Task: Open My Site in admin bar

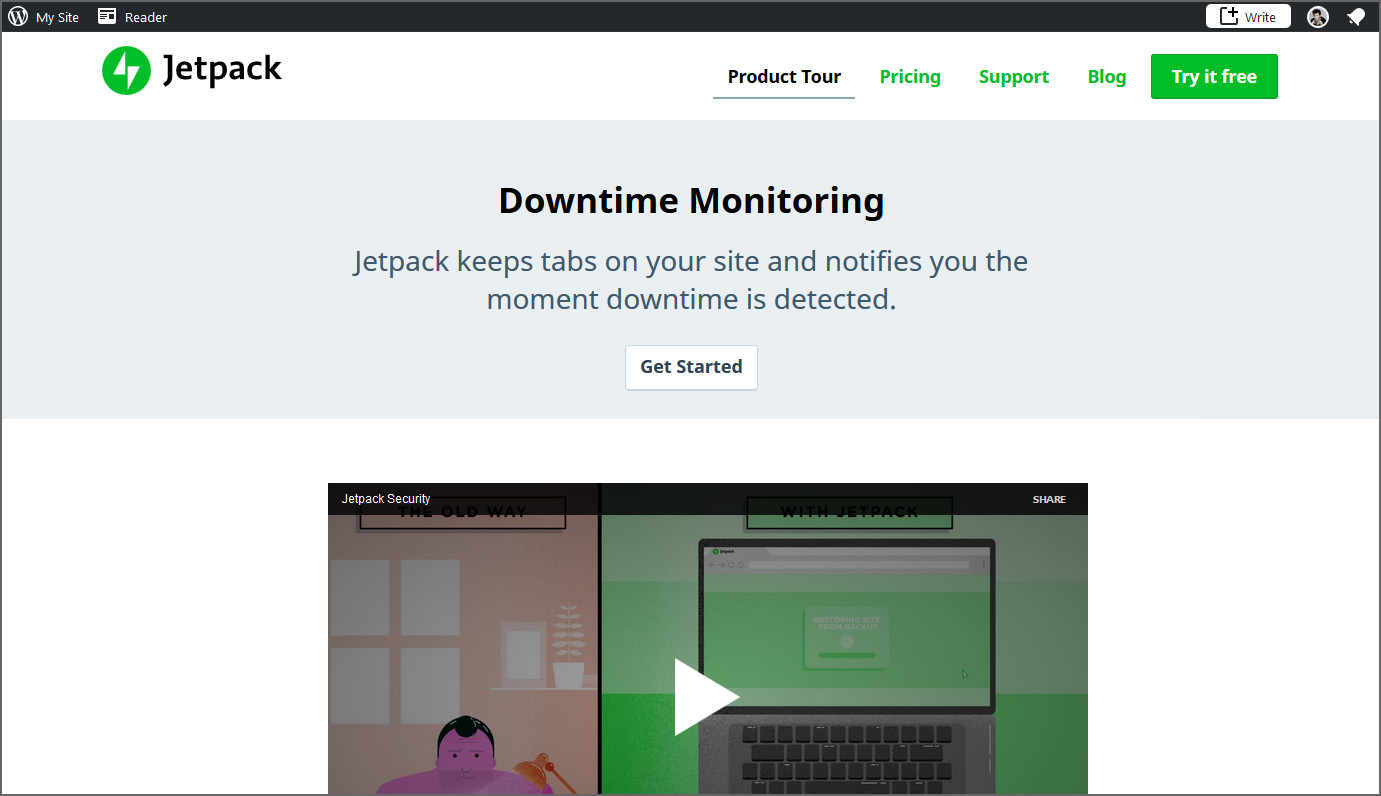Action: pos(57,17)
